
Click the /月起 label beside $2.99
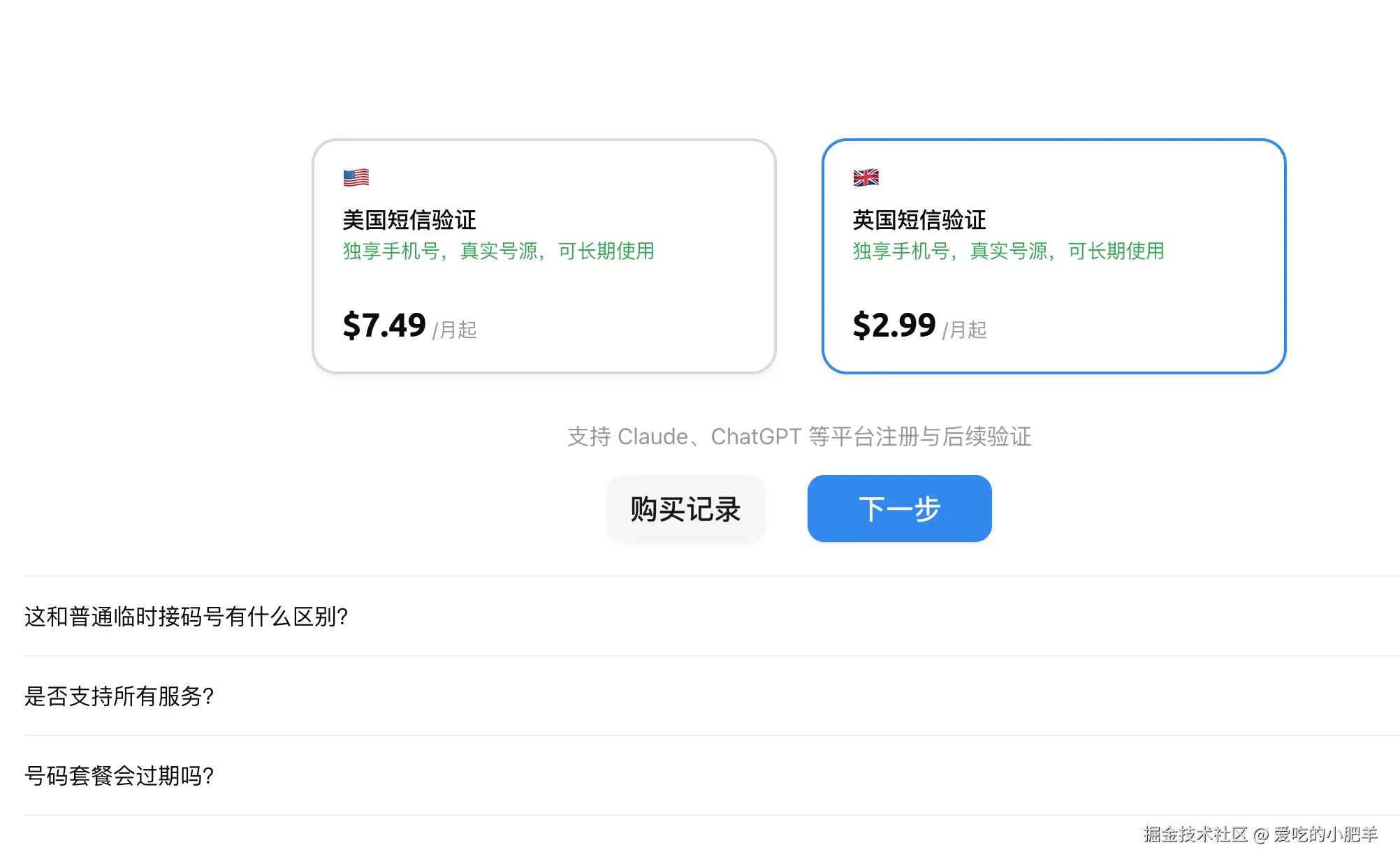tap(965, 330)
